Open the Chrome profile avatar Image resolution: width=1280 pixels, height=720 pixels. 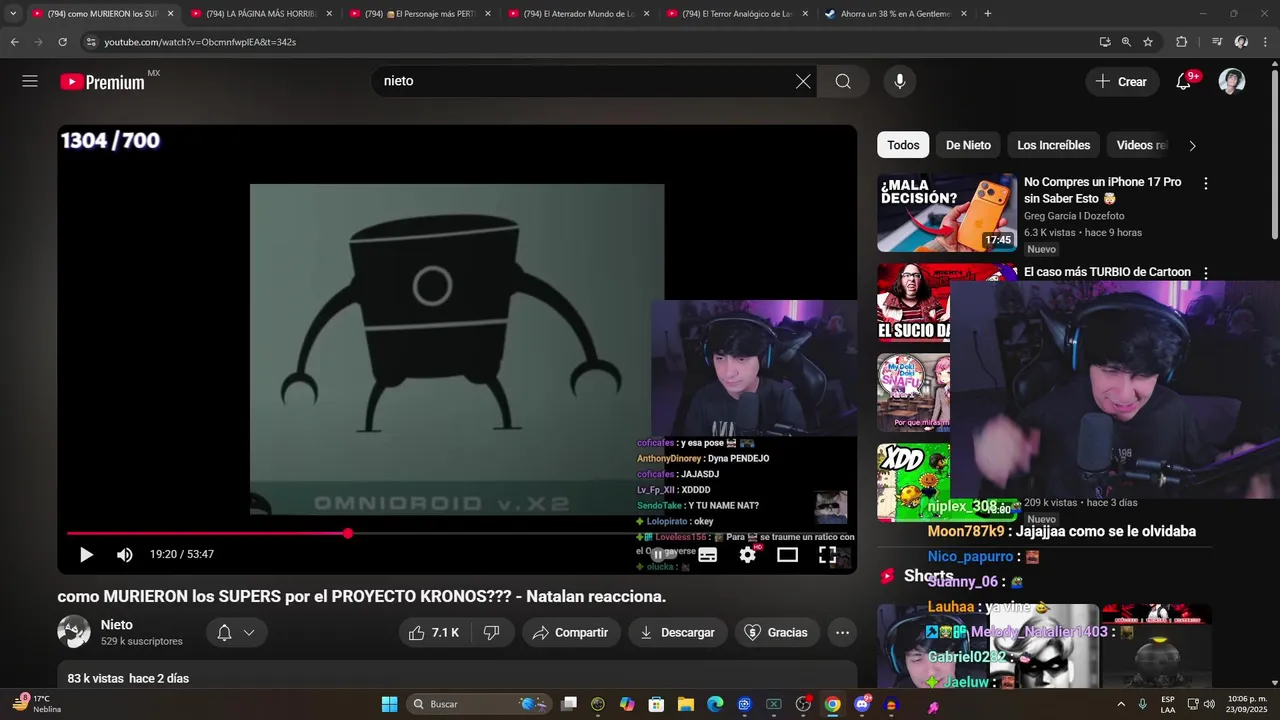click(1241, 42)
